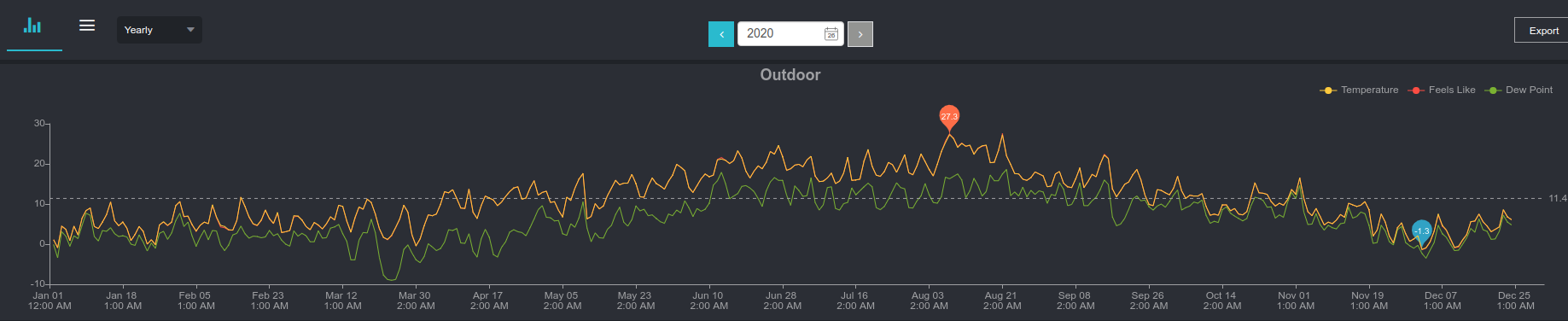Viewport: 1568px width, 321px height.
Task: Toggle the Temperature legend series
Action: 1359,90
